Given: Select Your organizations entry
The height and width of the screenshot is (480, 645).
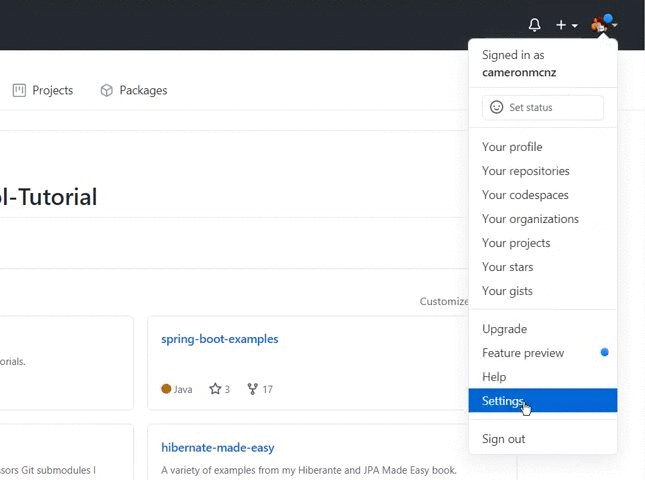Looking at the screenshot, I should click(530, 219).
